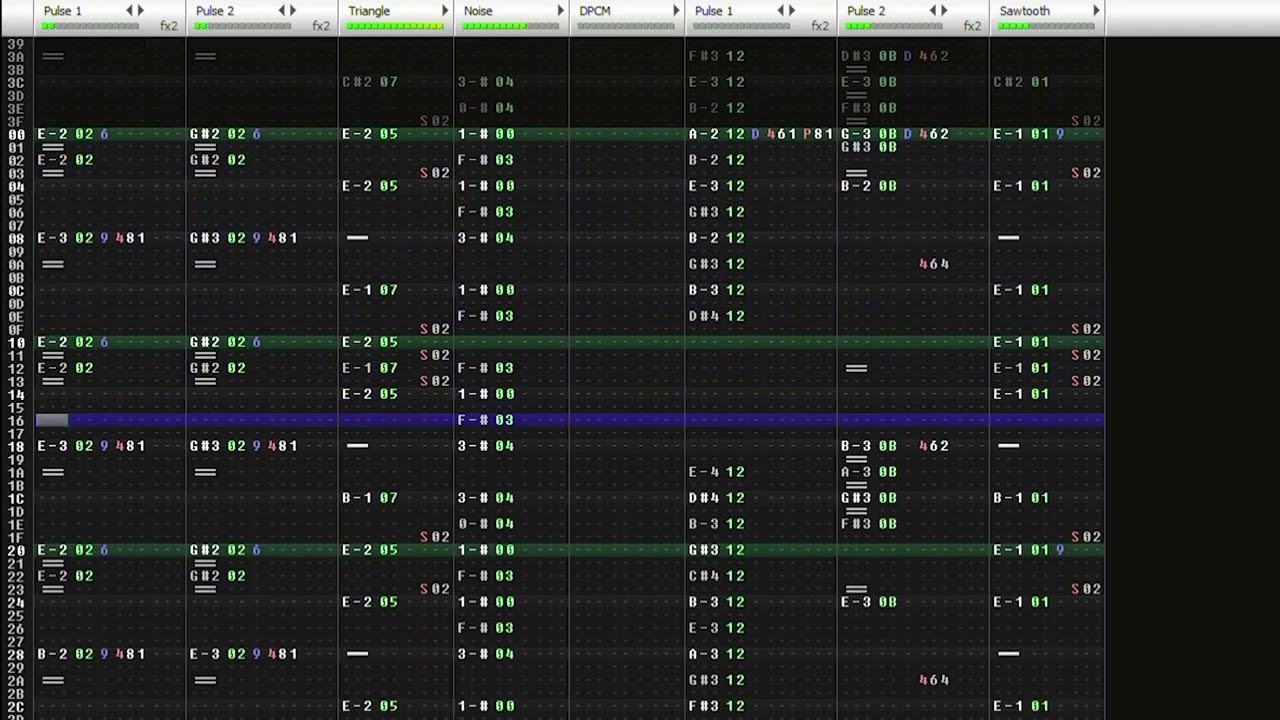The image size is (1280, 720).
Task: Click E-1 07 Triangle note on row 0C
Action: point(370,290)
